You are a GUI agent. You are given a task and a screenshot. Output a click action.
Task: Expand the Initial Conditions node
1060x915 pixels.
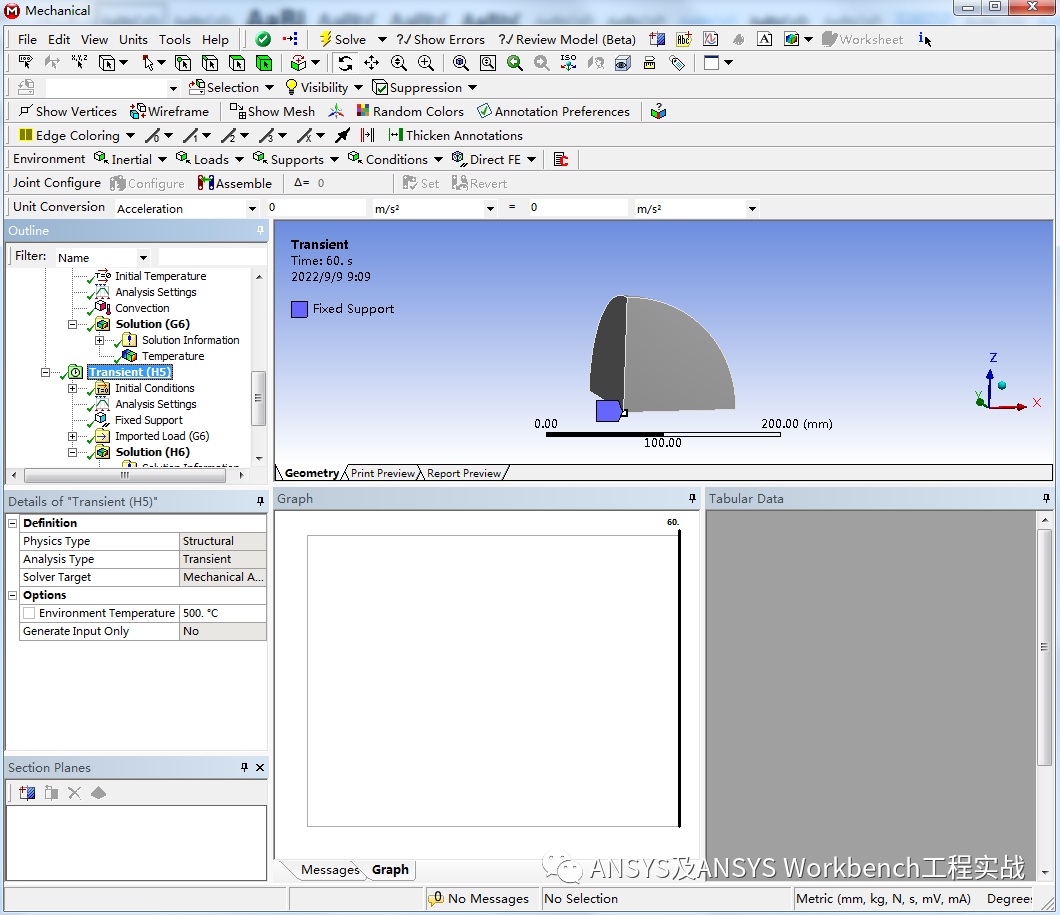[72, 389]
